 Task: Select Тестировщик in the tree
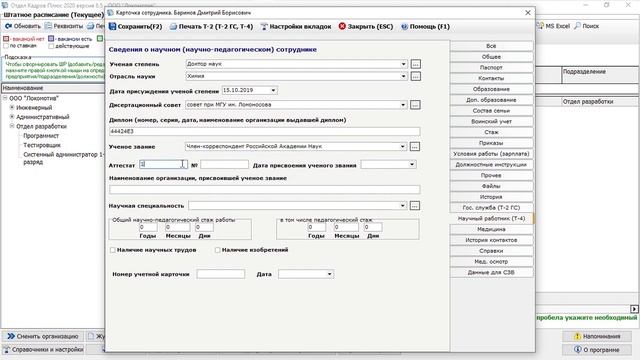tap(42, 145)
